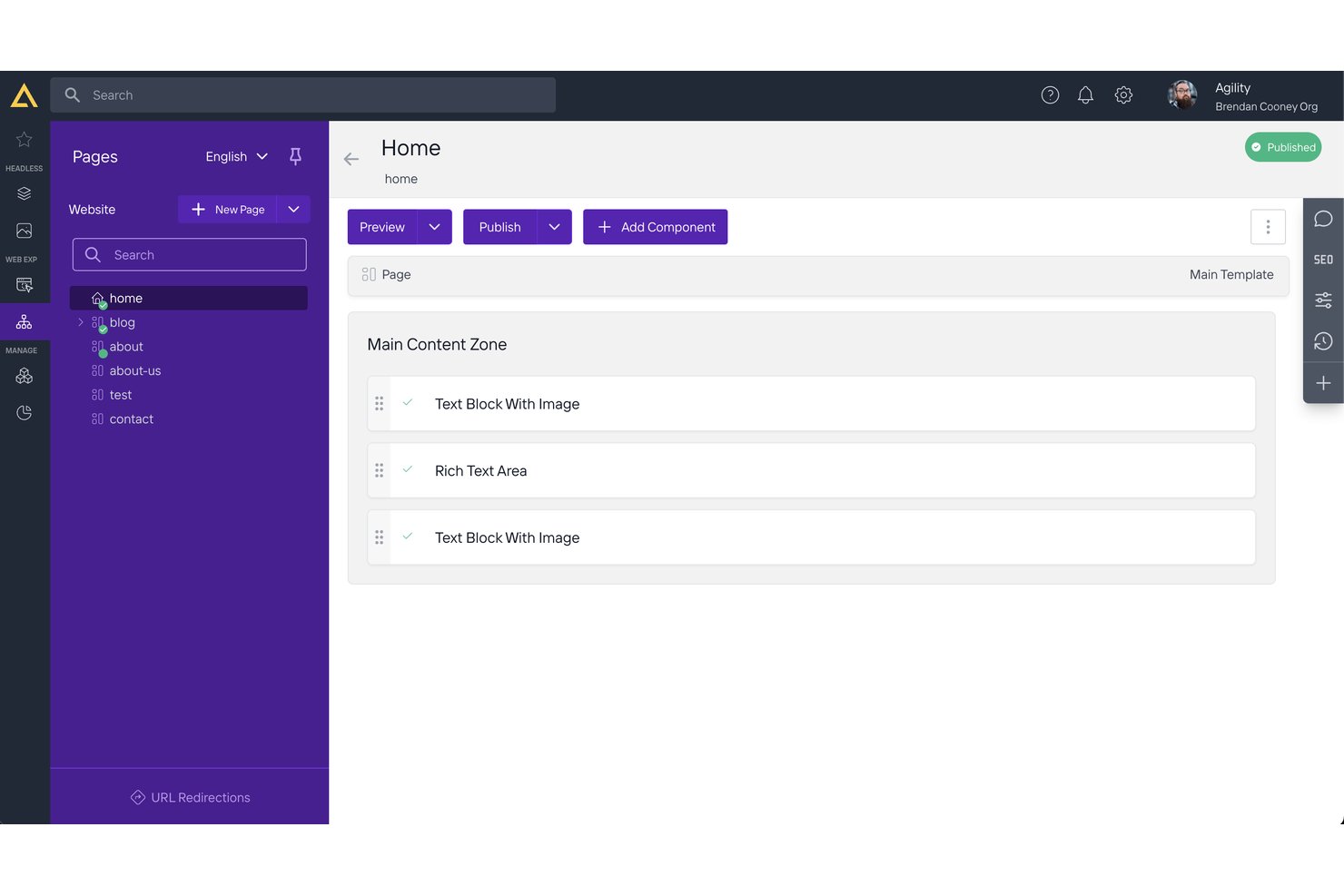Image resolution: width=1344 pixels, height=896 pixels.
Task: Open the New Page dropdown arrow
Action: tap(293, 209)
